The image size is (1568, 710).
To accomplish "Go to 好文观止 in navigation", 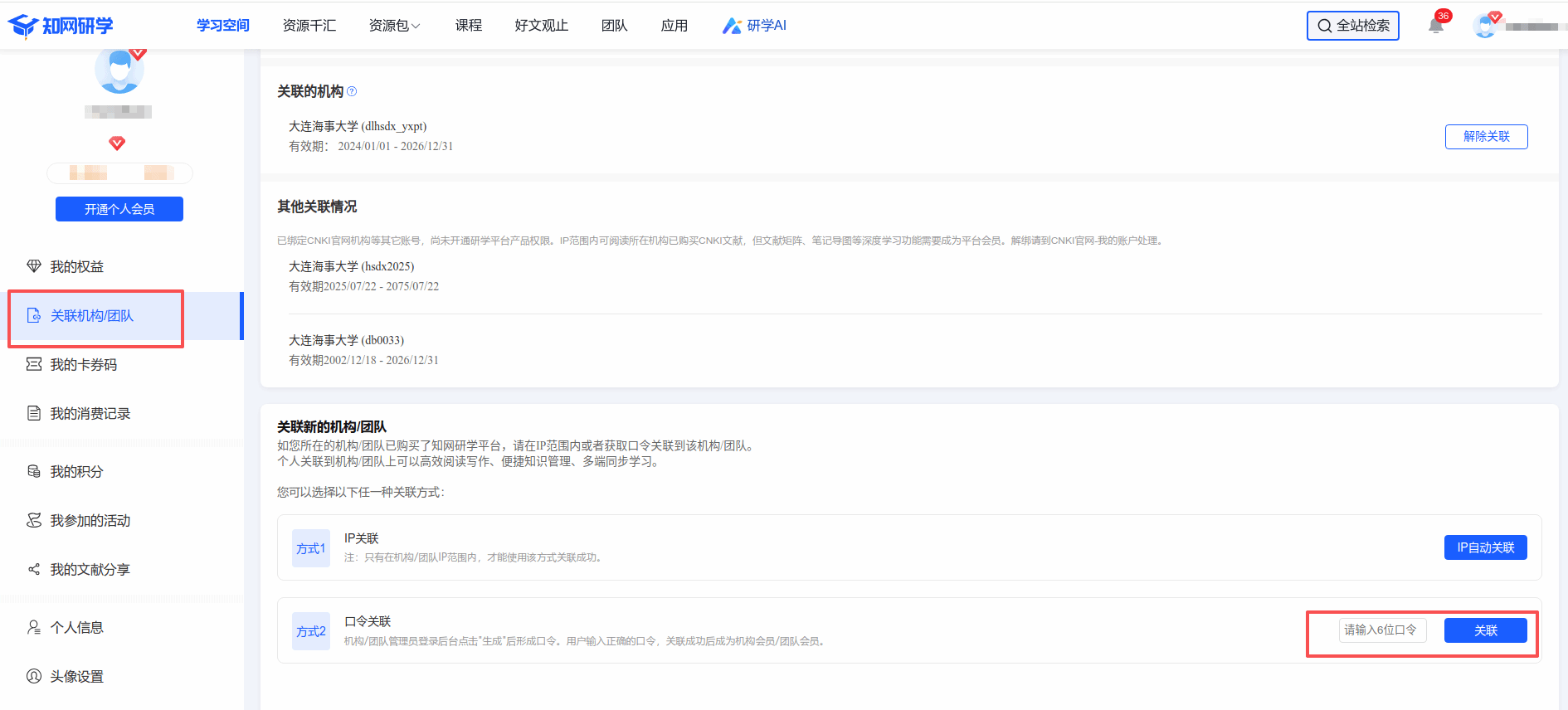I will [x=541, y=26].
